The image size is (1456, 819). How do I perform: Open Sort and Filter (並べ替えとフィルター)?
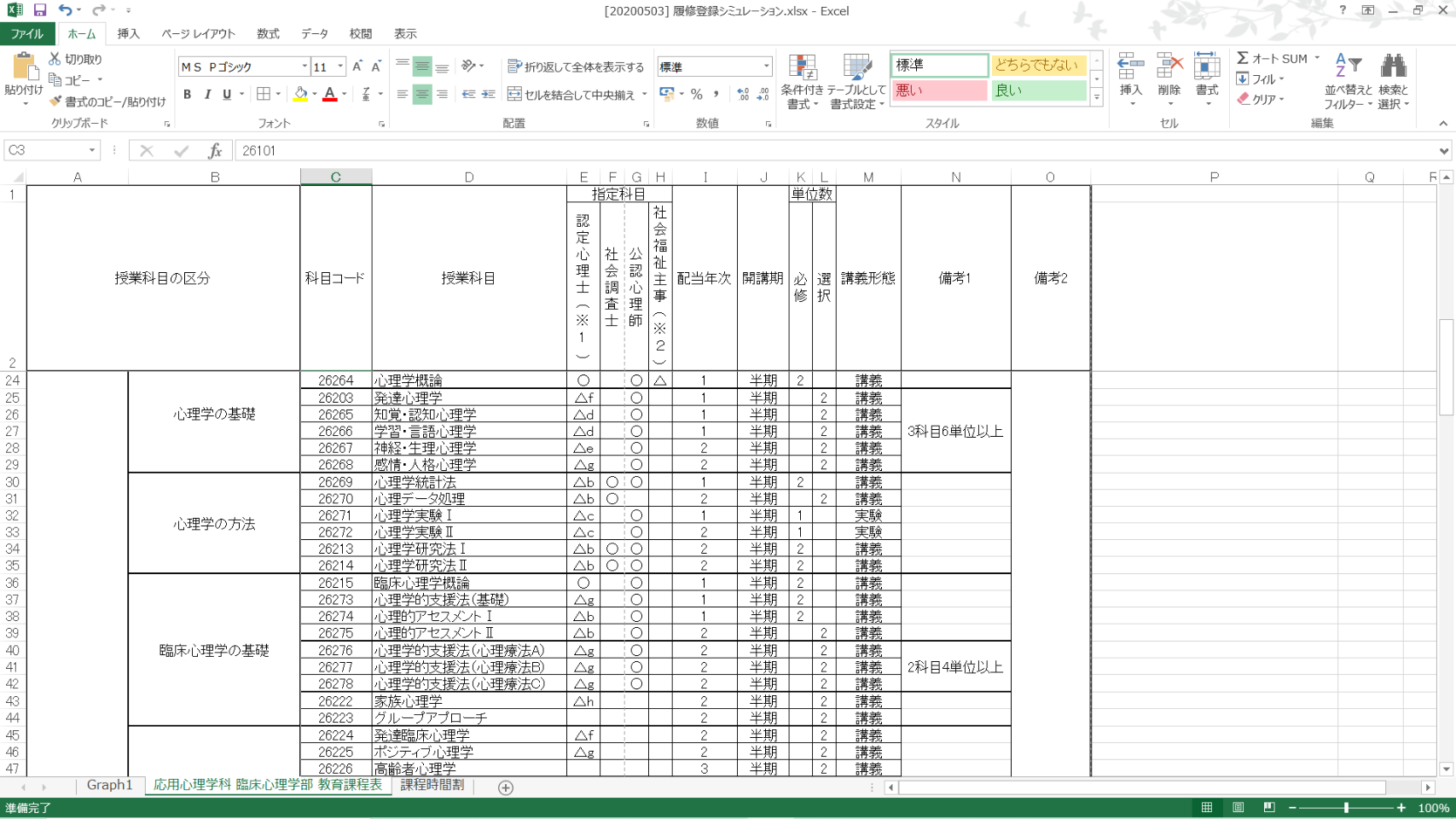pyautogui.click(x=1348, y=82)
